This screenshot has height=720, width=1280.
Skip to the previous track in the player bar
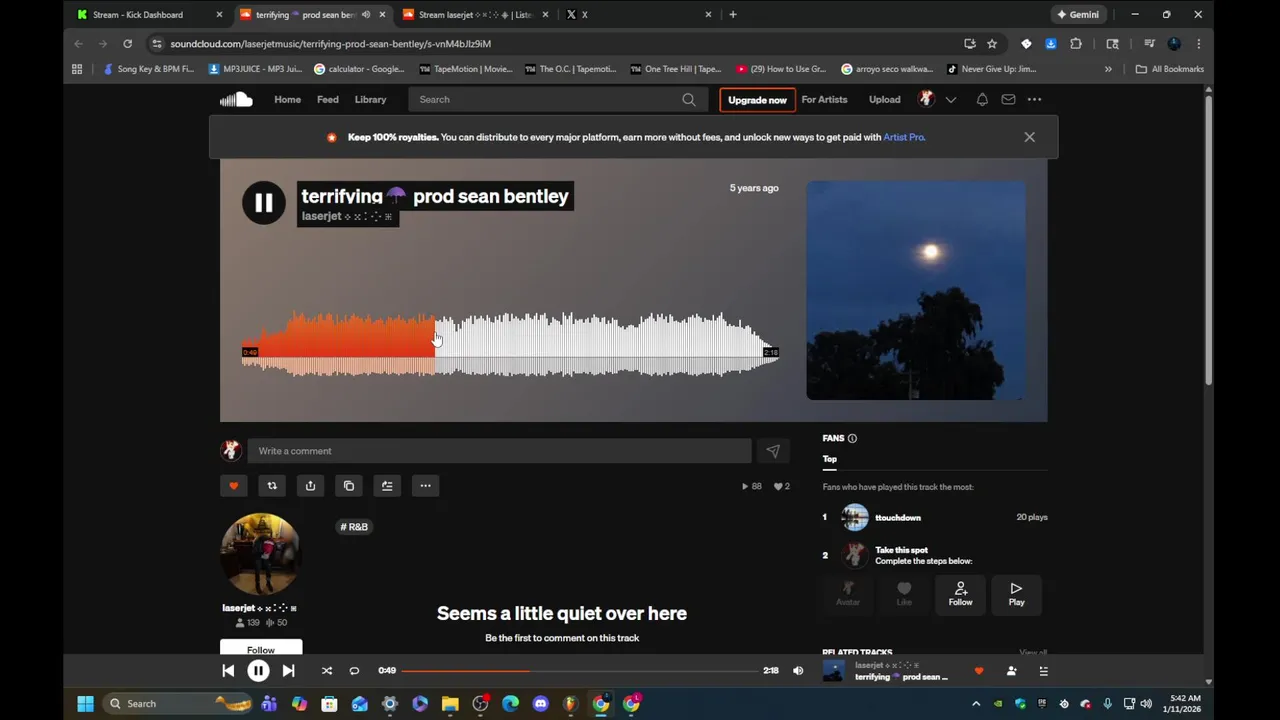pyautogui.click(x=228, y=671)
